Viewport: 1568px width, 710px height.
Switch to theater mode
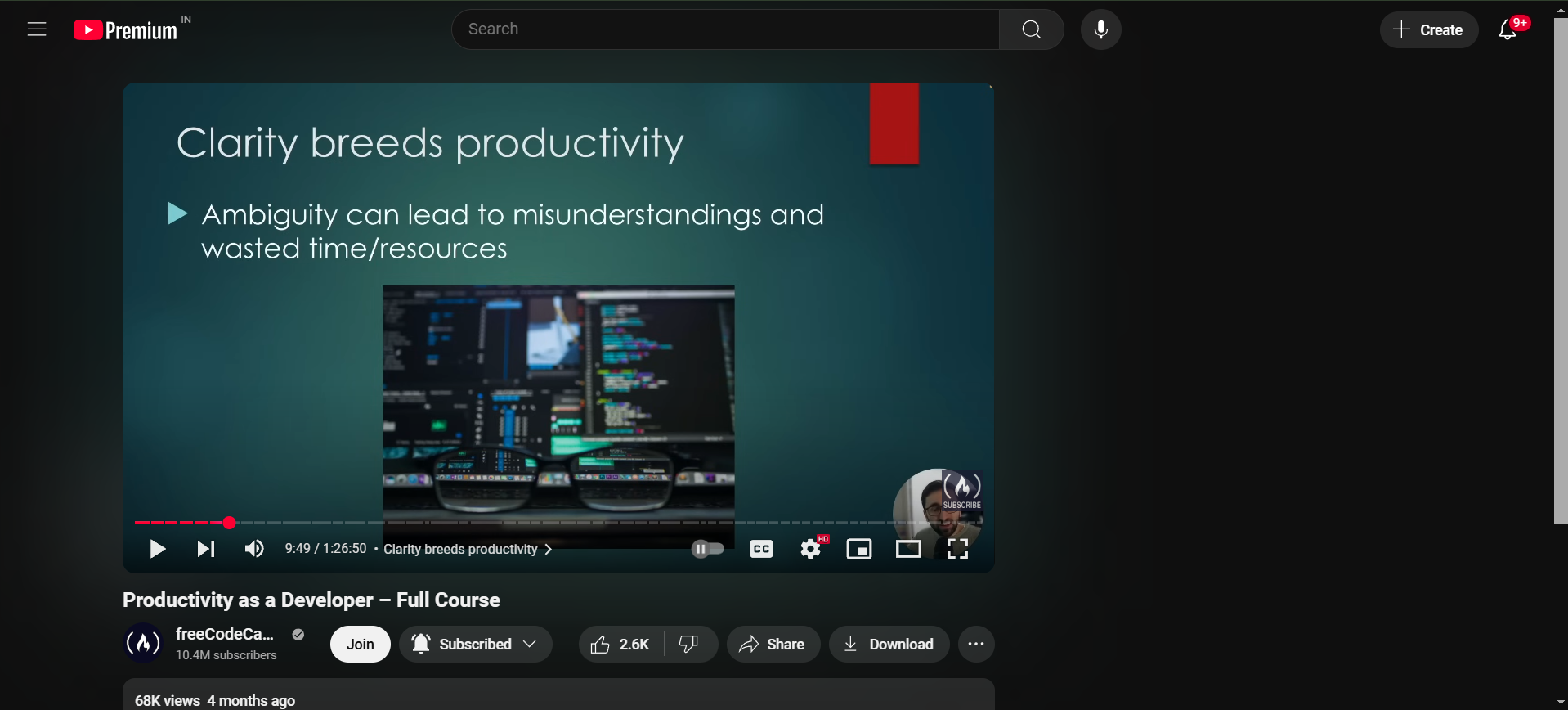pyautogui.click(x=908, y=549)
